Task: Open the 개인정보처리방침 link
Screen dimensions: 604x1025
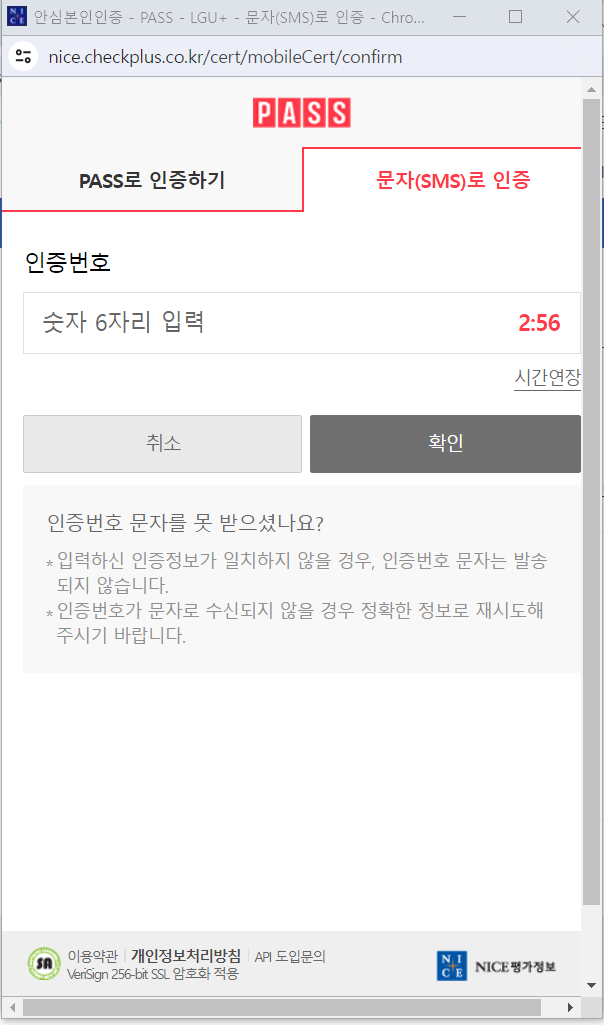Action: (186, 956)
